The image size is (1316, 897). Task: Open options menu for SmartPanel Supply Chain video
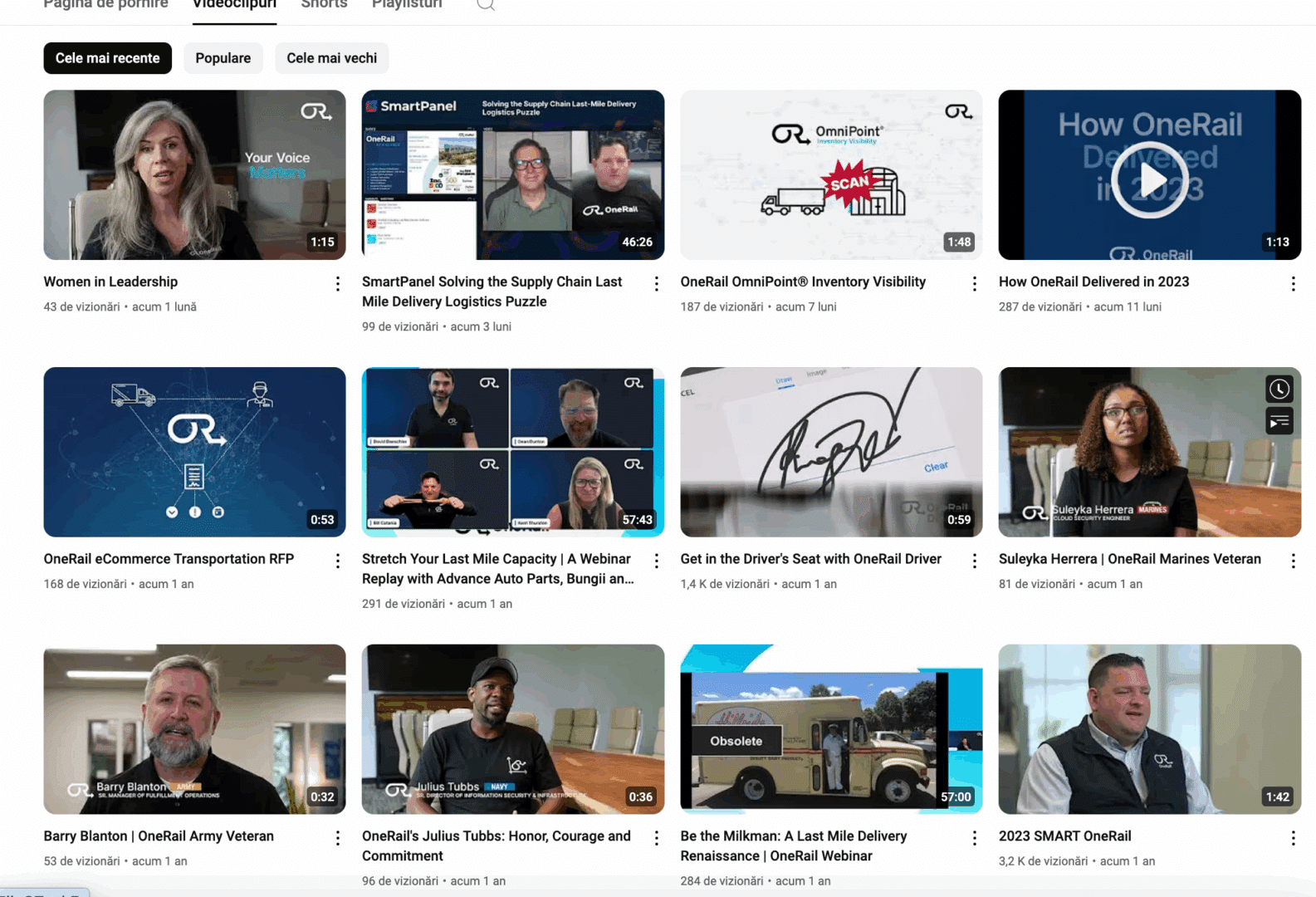click(x=657, y=284)
